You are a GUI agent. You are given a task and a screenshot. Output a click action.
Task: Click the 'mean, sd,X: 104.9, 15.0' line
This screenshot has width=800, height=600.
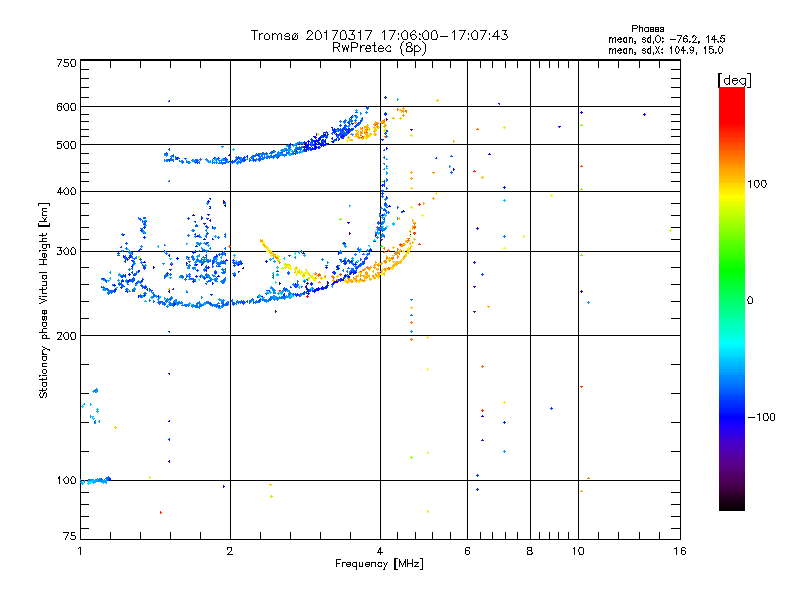(665, 50)
